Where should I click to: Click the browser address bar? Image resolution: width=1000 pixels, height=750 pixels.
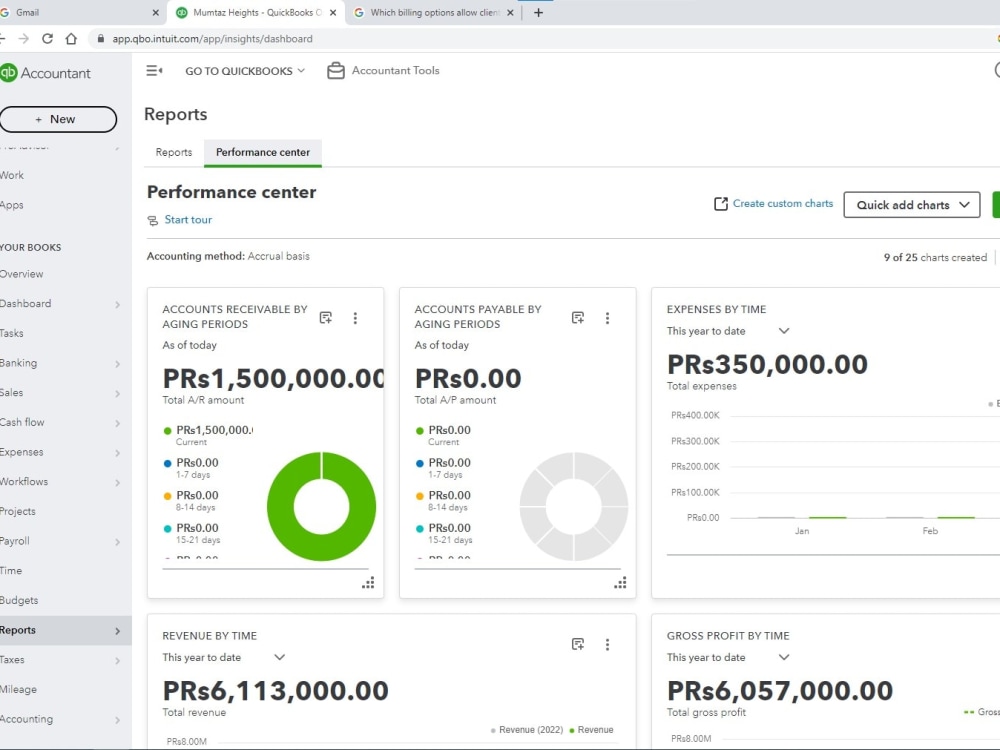(x=230, y=38)
